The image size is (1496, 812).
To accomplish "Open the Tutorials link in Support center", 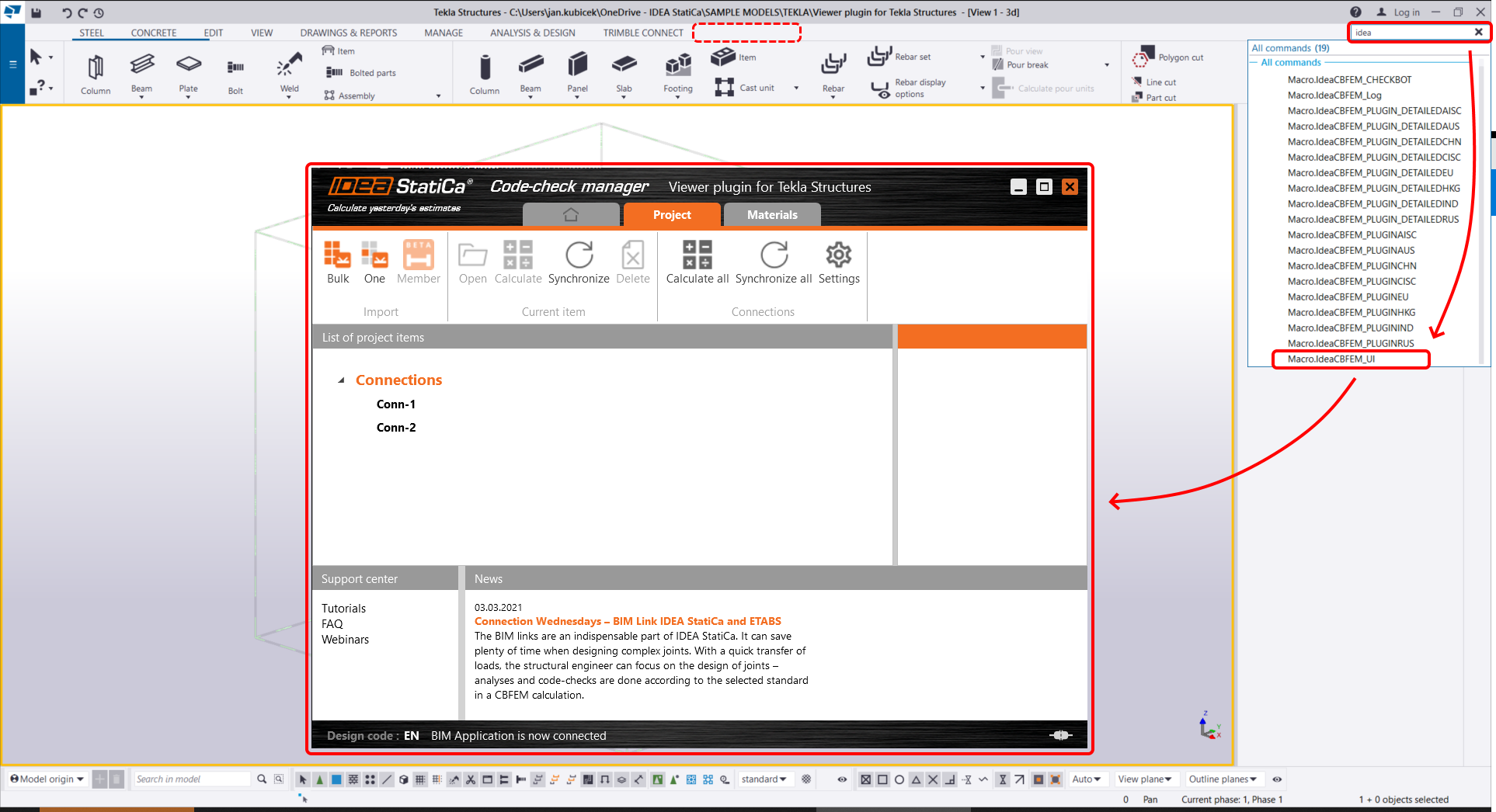I will tap(343, 608).
